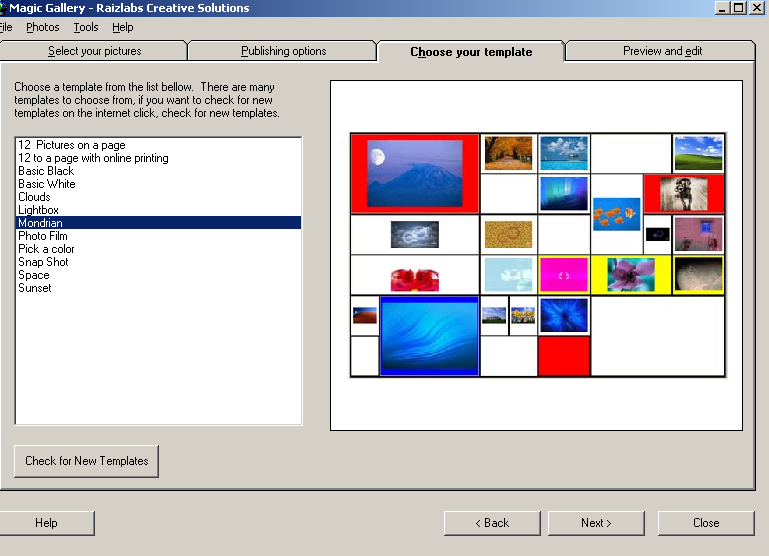This screenshot has width=769, height=556.
Task: Maximize the Magic Gallery window
Action: 739,8
